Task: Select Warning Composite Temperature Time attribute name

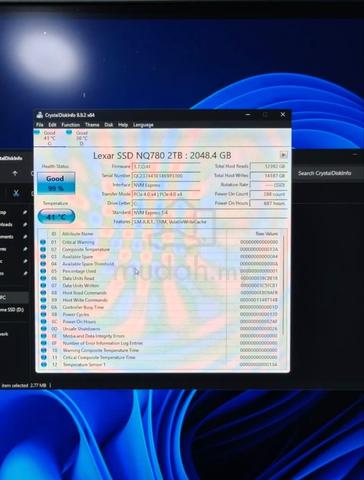Action: (101, 350)
